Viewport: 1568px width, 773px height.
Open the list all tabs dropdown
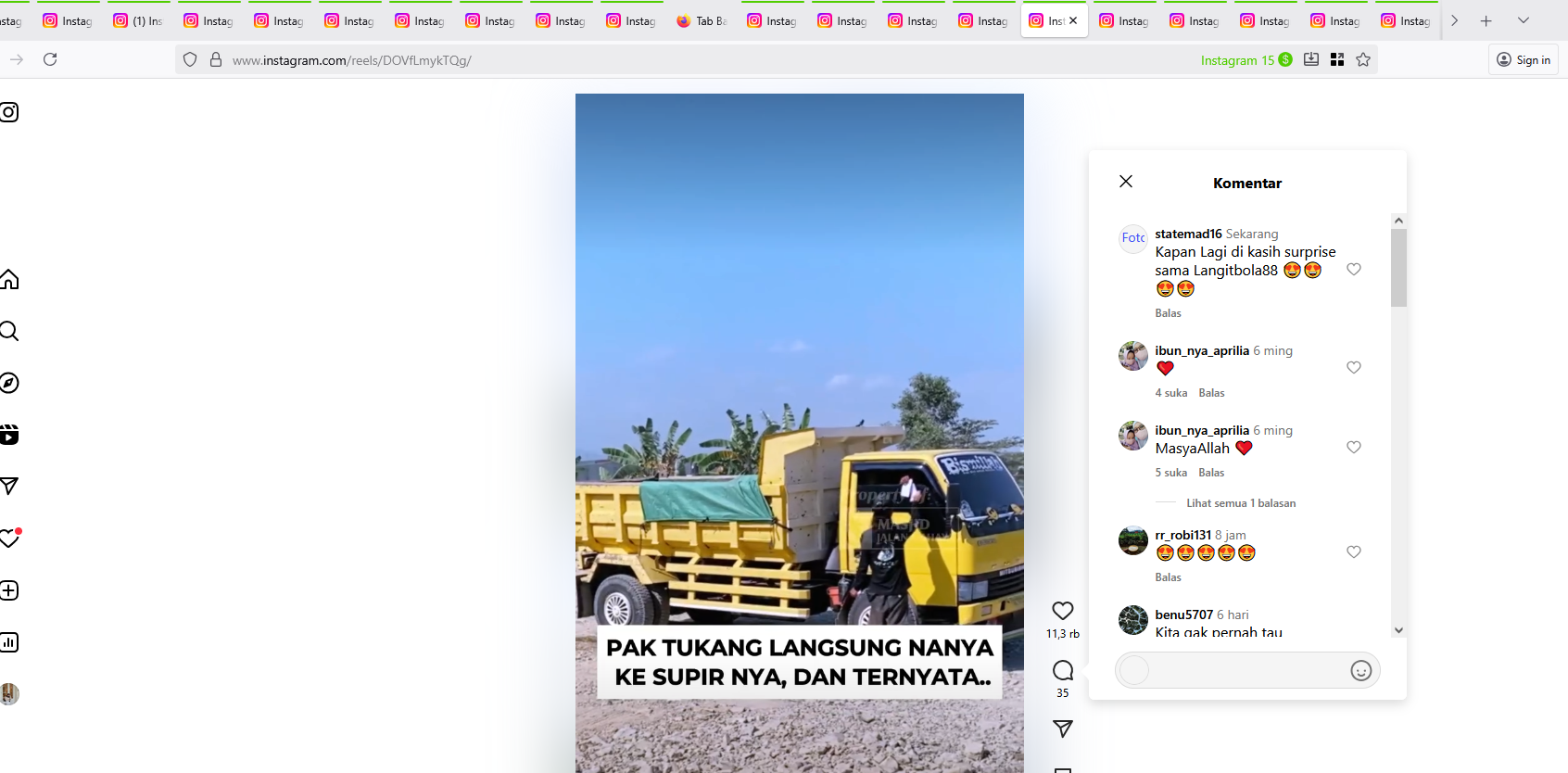coord(1524,20)
